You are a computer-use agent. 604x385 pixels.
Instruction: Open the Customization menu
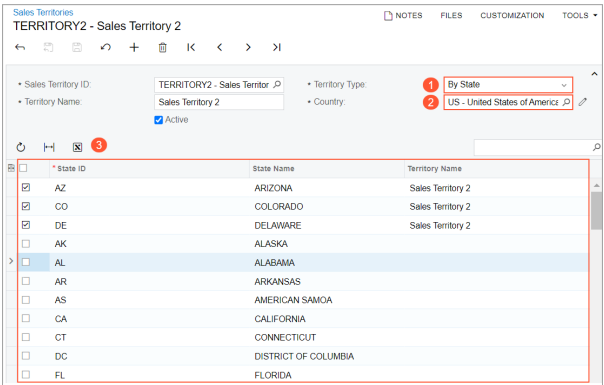tap(512, 15)
